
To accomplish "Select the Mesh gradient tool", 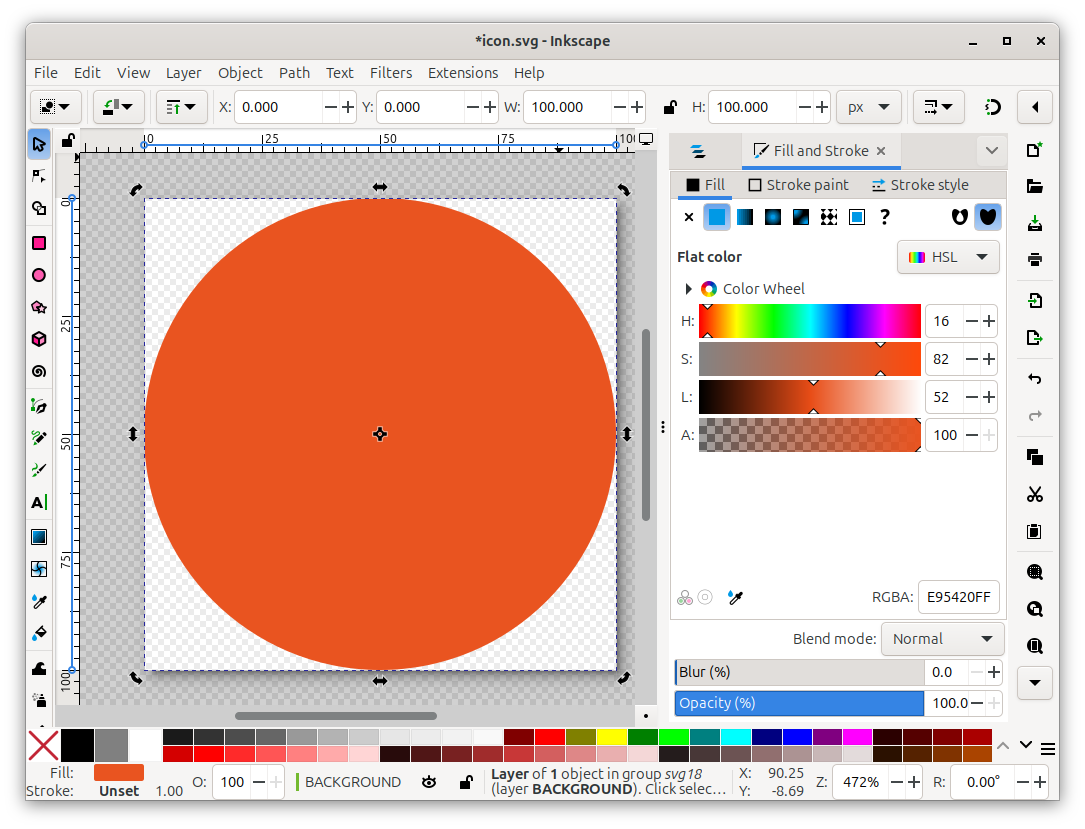I will tap(39, 569).
